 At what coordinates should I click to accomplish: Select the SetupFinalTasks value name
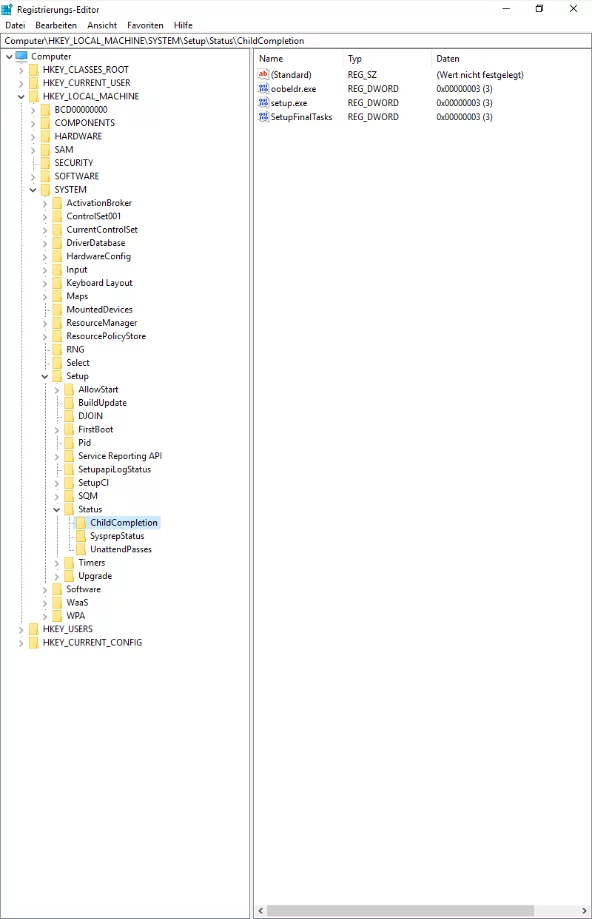[x=301, y=117]
